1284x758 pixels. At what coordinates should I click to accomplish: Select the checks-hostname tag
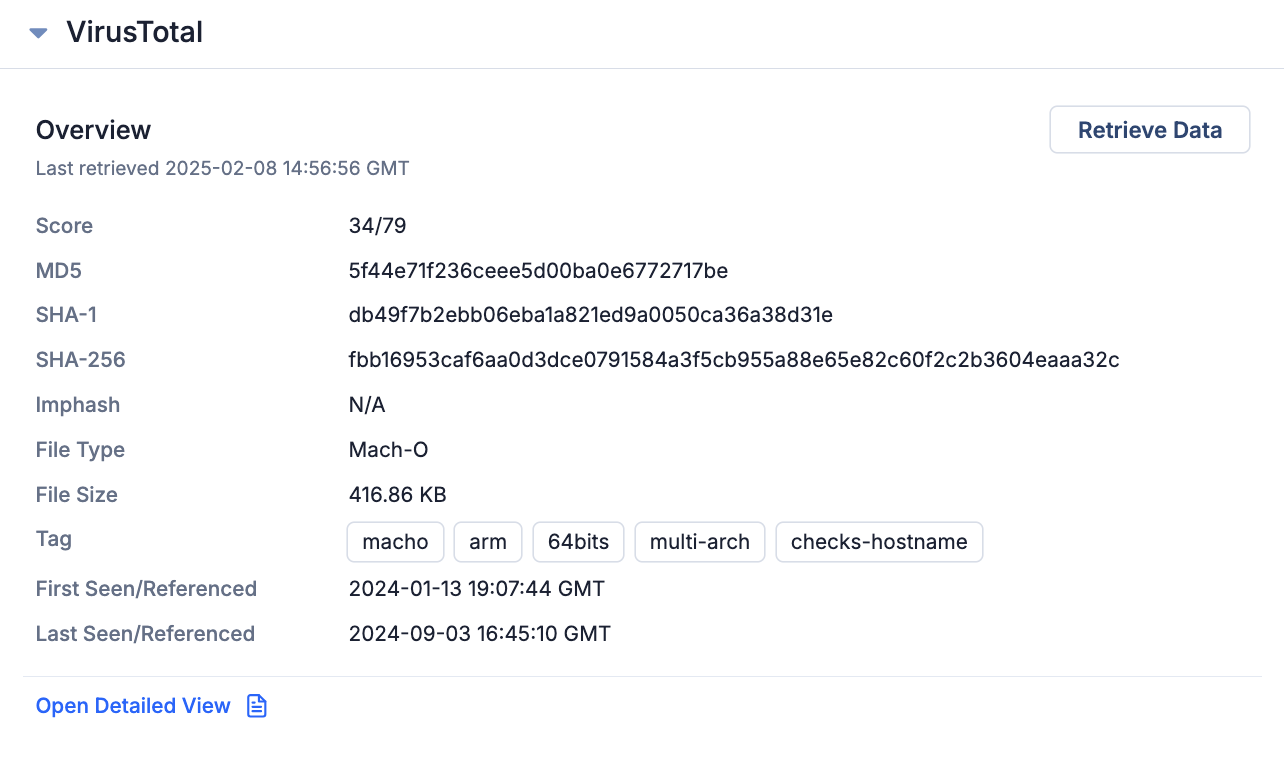(x=879, y=541)
